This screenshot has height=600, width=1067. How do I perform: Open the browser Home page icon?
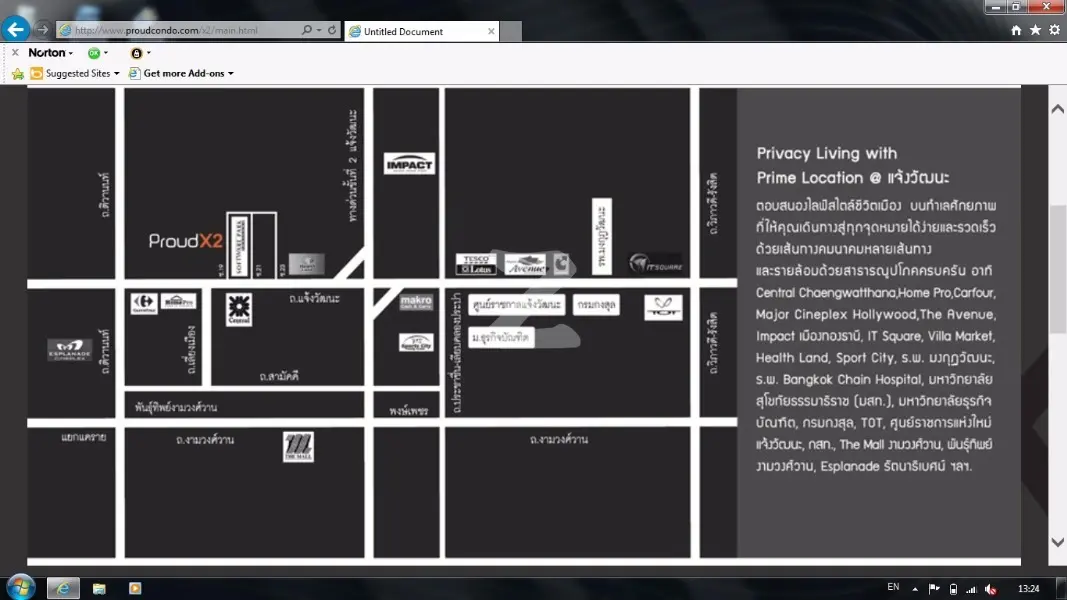tap(1016, 30)
